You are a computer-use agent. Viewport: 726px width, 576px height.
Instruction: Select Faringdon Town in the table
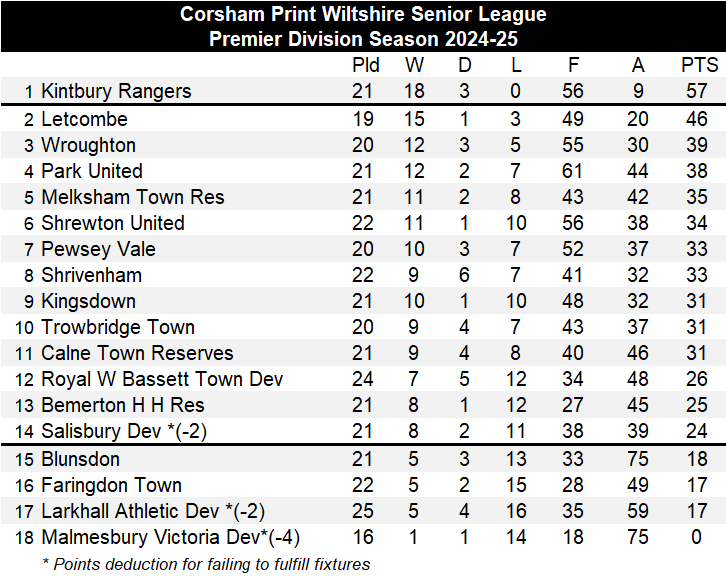click(112, 485)
